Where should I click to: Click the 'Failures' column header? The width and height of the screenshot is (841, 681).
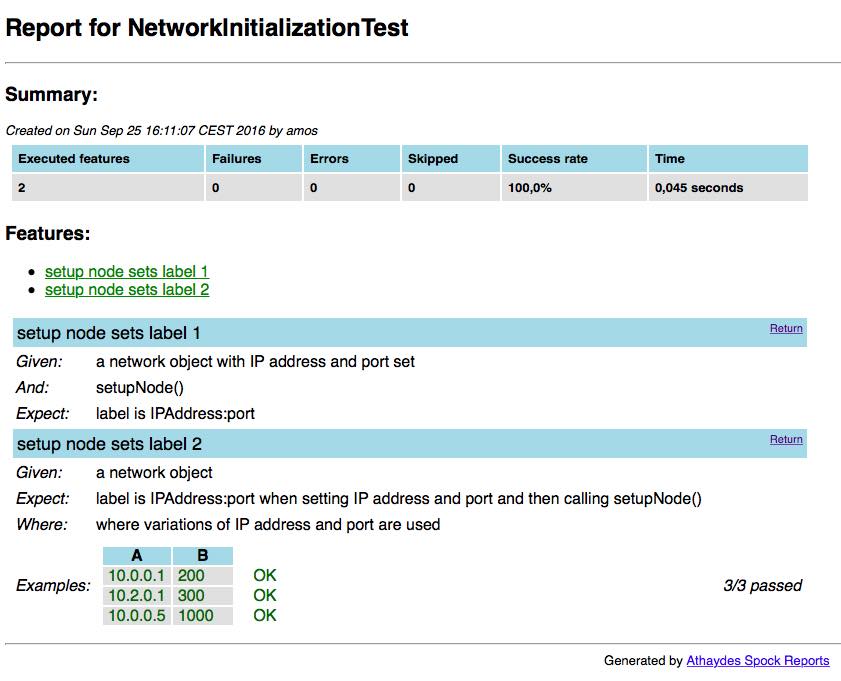coord(236,159)
